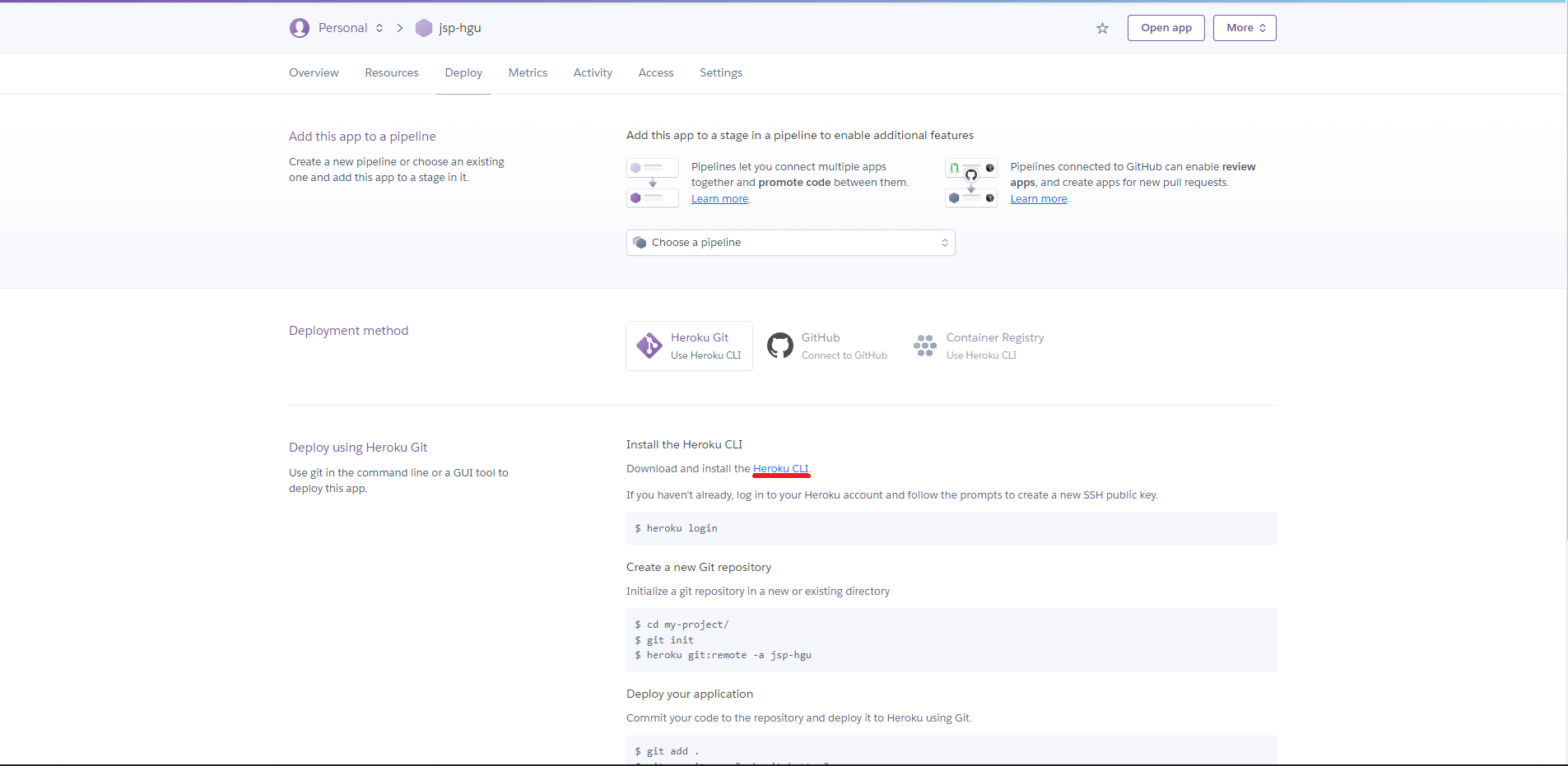Viewport: 1568px width, 766px height.
Task: Click the 'Create a new Git repository' heading
Action: [x=699, y=568]
